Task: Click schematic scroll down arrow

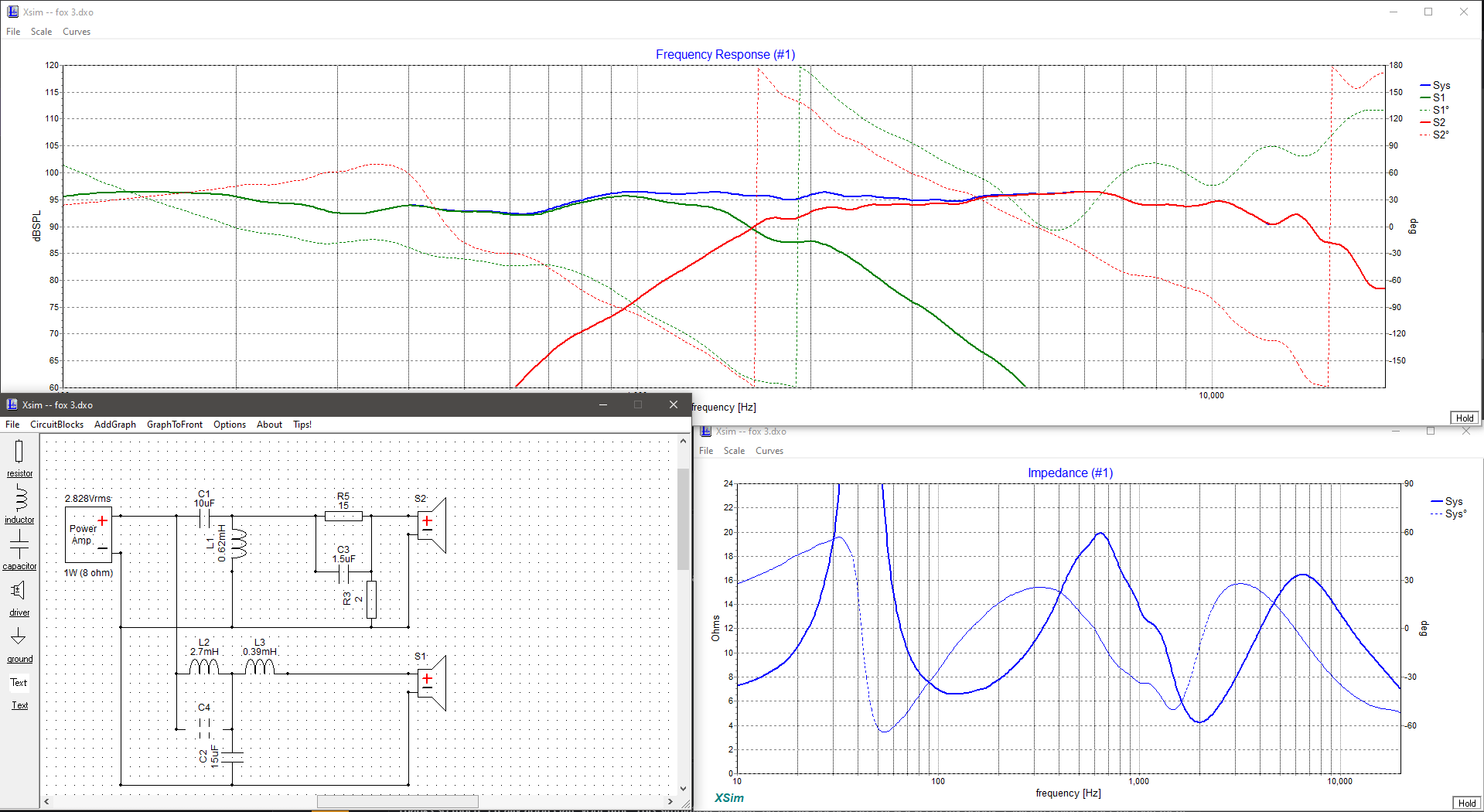Action: pos(683,789)
